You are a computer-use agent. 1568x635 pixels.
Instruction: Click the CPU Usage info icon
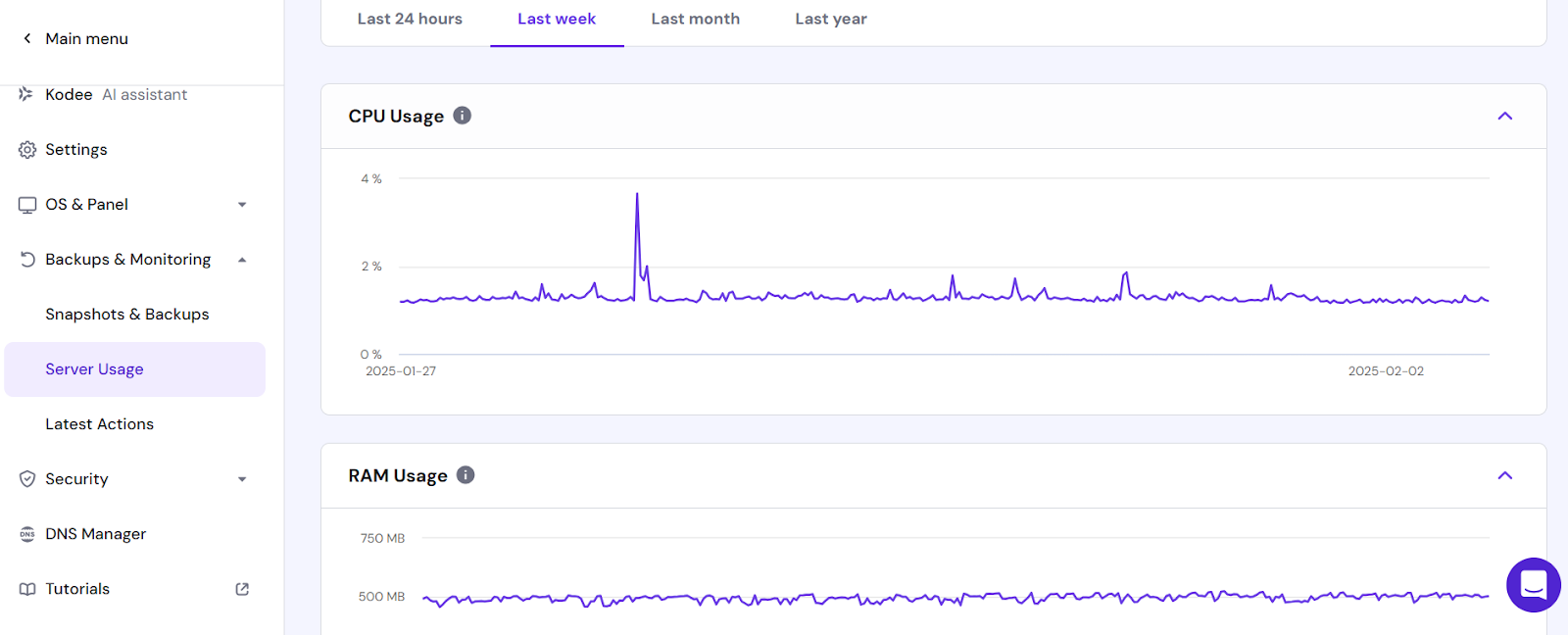click(463, 116)
